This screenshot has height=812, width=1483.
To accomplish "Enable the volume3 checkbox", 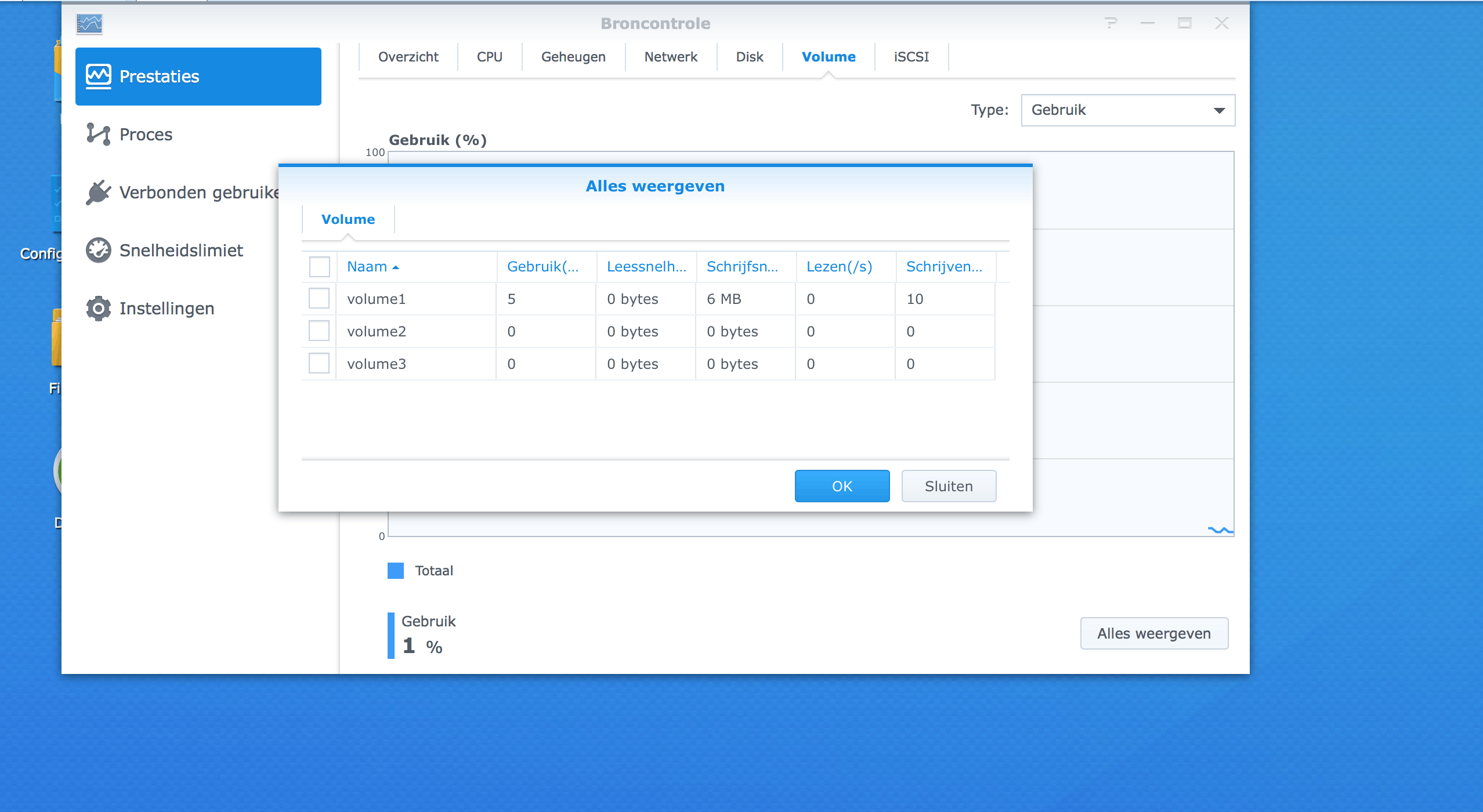I will (319, 364).
